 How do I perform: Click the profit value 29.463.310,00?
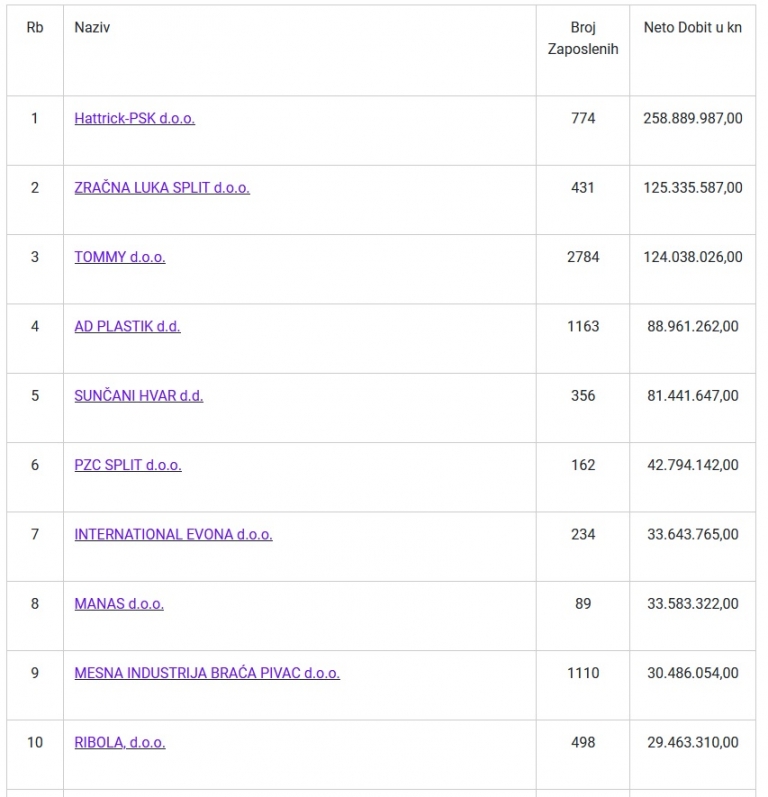tap(693, 743)
